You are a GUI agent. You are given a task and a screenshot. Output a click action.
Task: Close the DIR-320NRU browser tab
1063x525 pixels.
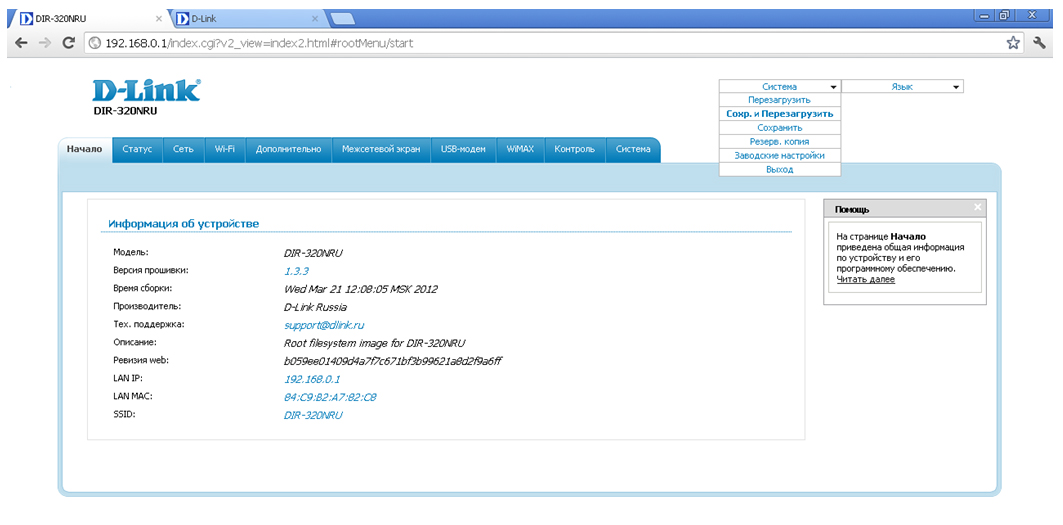pos(160,18)
